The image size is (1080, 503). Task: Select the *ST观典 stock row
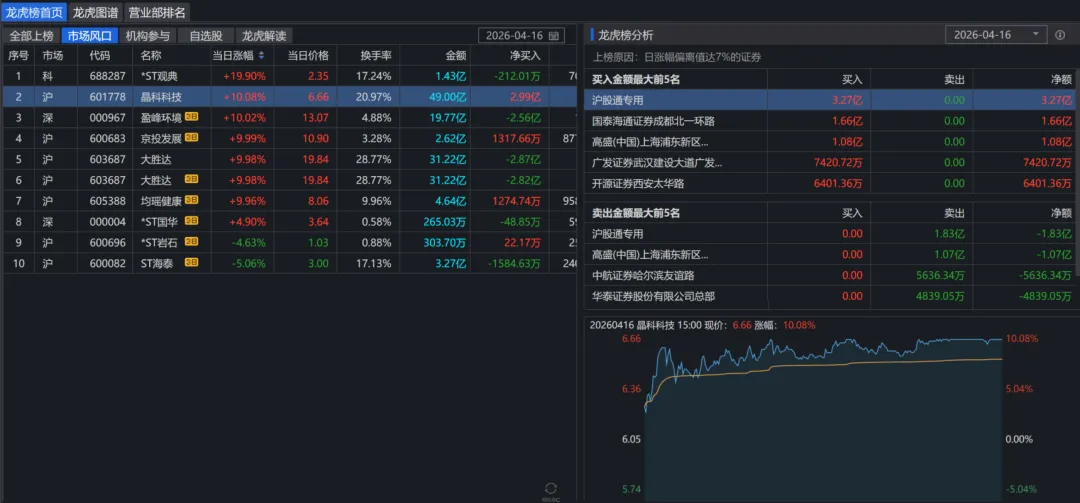[x=289, y=76]
